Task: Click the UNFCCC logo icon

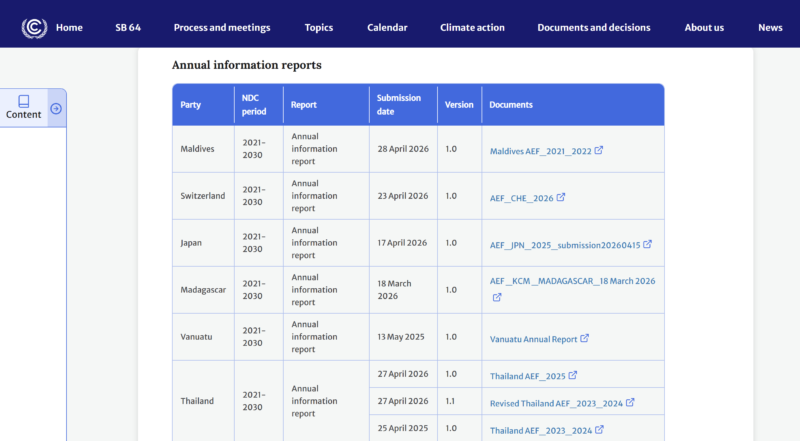Action: (34, 27)
